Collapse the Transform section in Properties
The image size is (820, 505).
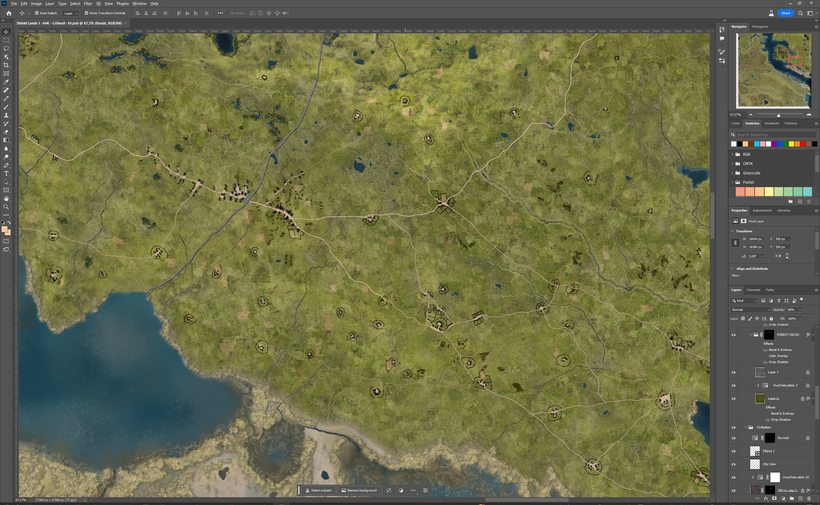[732, 231]
